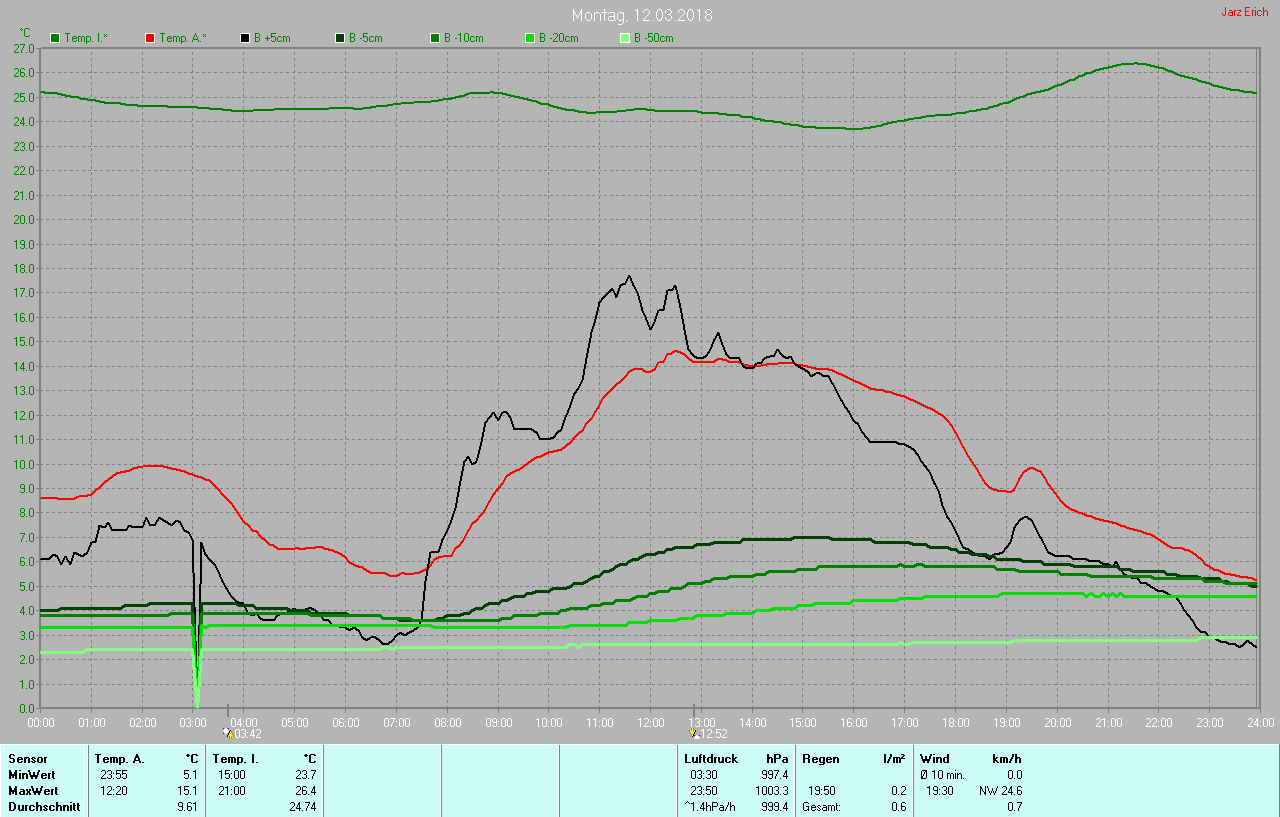
Task: Click the indoor average value '24.74'
Action: (302, 807)
